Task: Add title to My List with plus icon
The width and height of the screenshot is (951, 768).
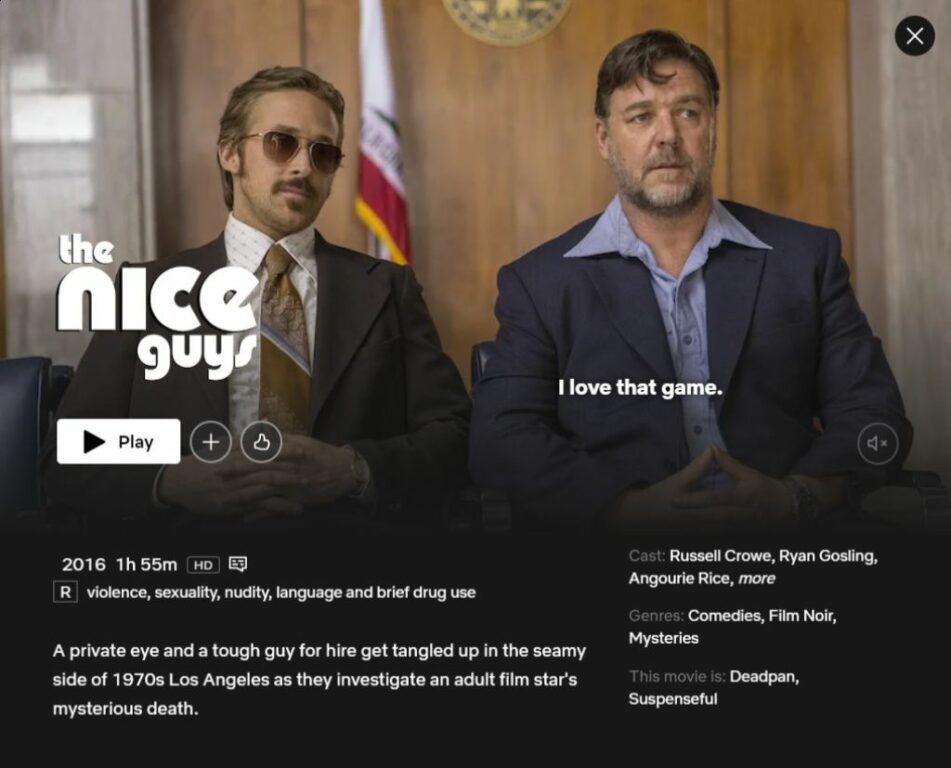Action: point(210,442)
